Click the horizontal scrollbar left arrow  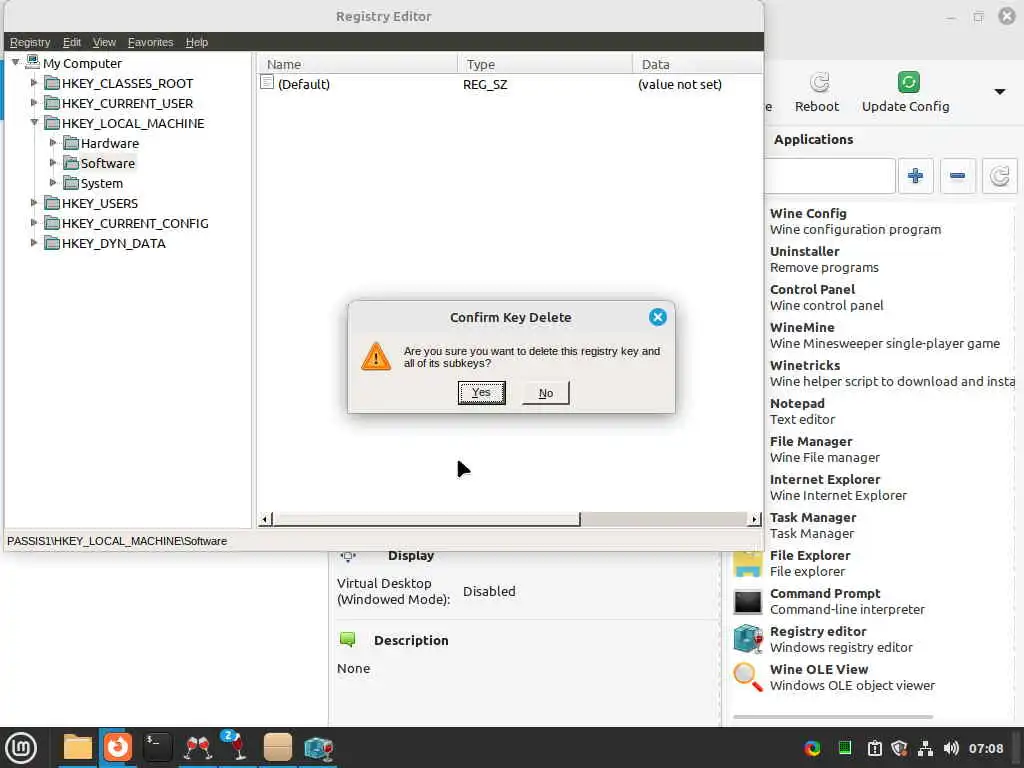[x=265, y=519]
